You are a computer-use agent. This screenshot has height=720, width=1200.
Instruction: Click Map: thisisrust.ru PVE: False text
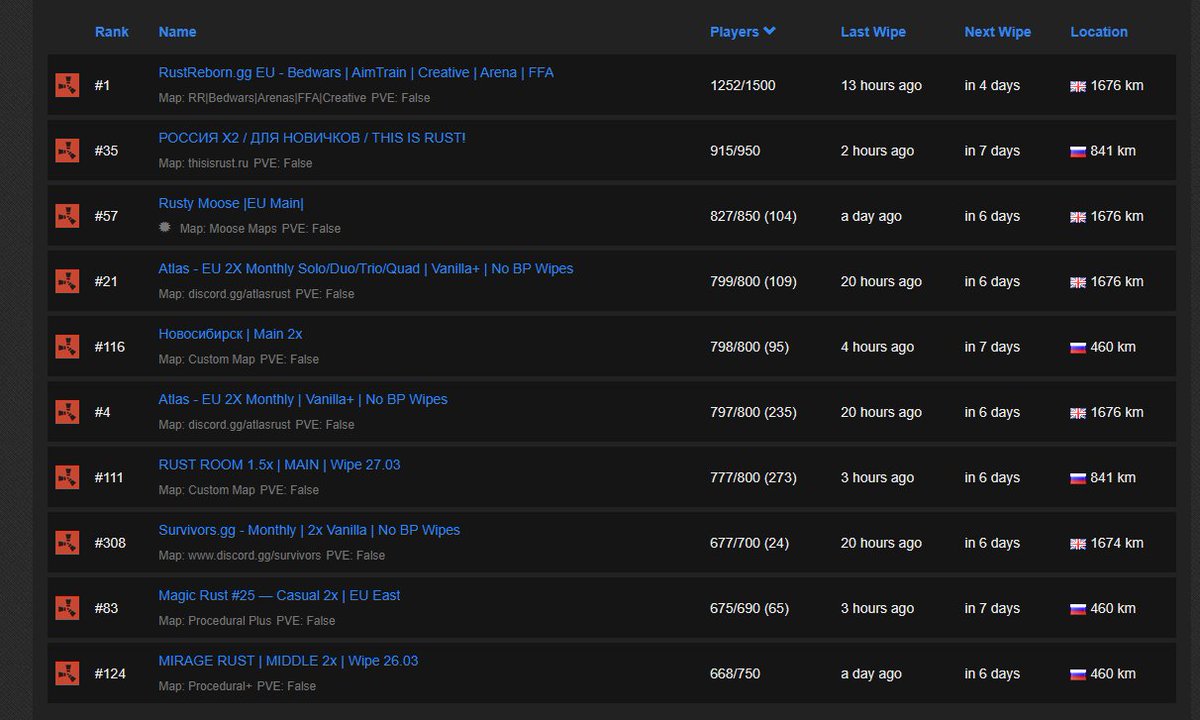coord(235,163)
